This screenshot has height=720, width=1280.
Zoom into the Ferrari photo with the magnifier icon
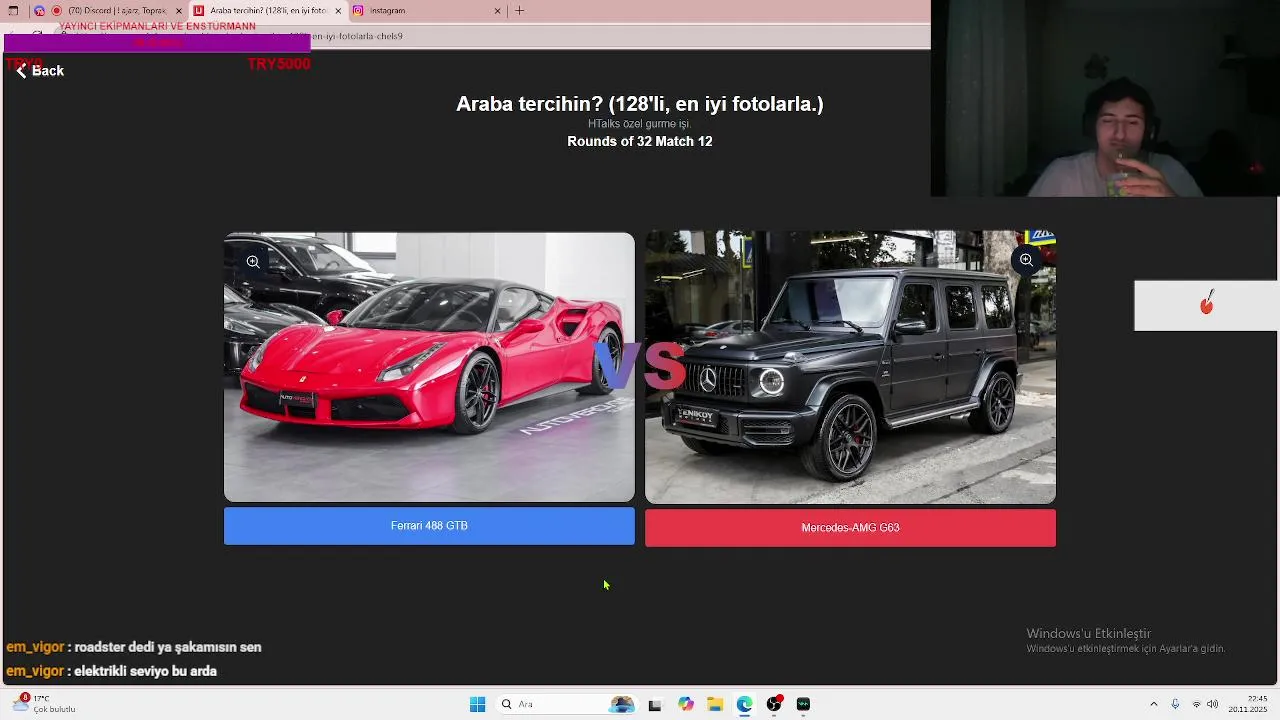pyautogui.click(x=253, y=262)
